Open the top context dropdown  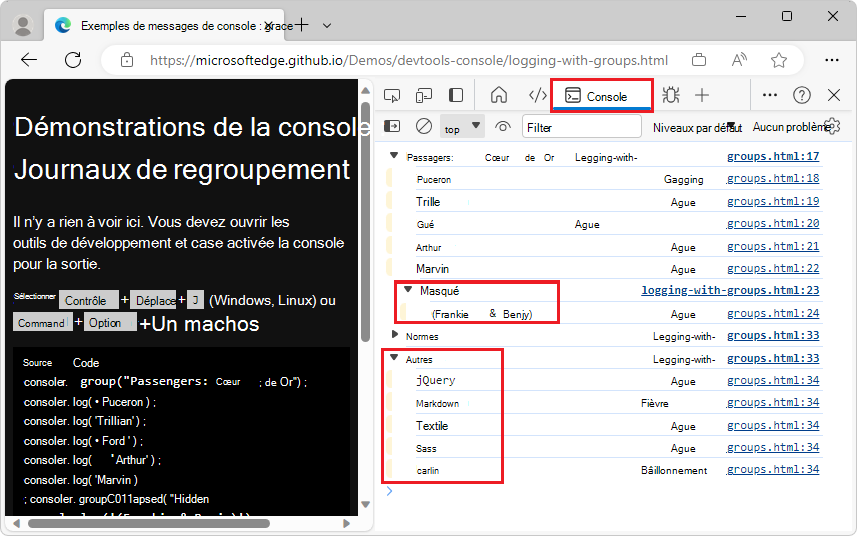[462, 127]
